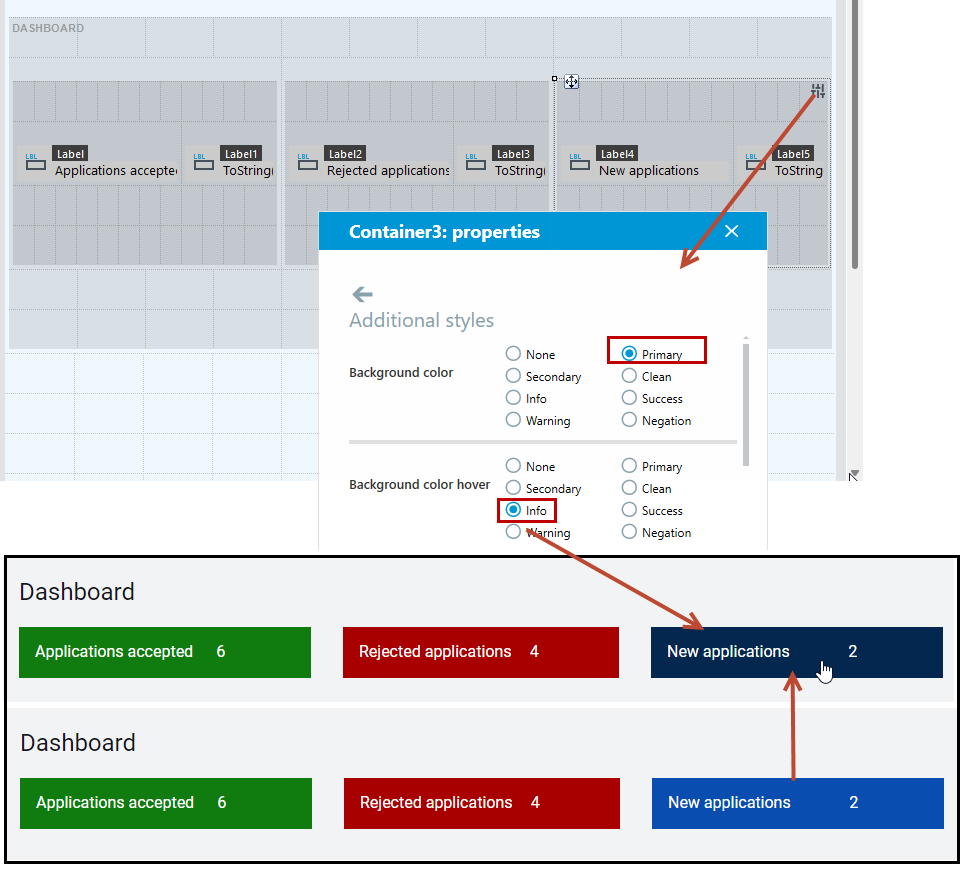Select the LBL icon of Label (Applications accepted)

coord(36,161)
